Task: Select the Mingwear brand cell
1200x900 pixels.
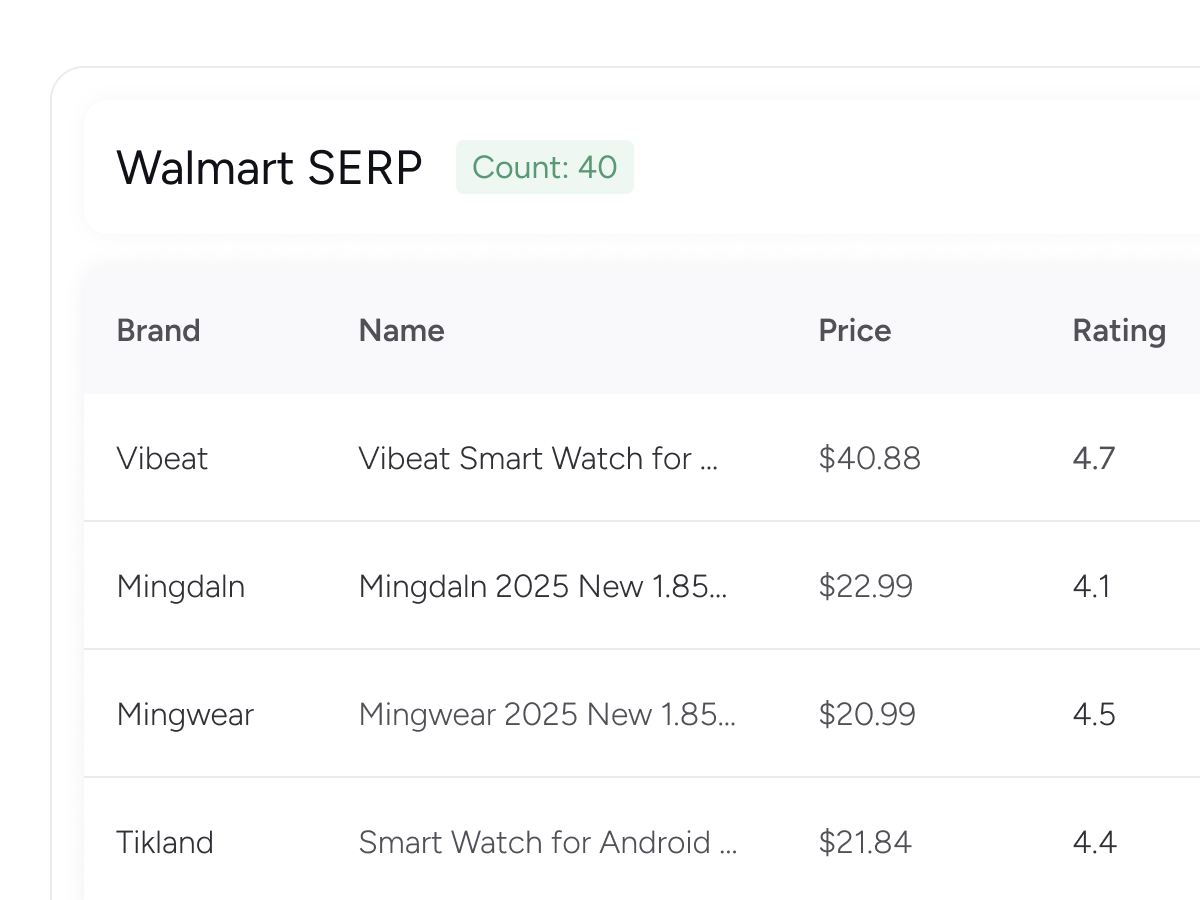Action: click(185, 714)
